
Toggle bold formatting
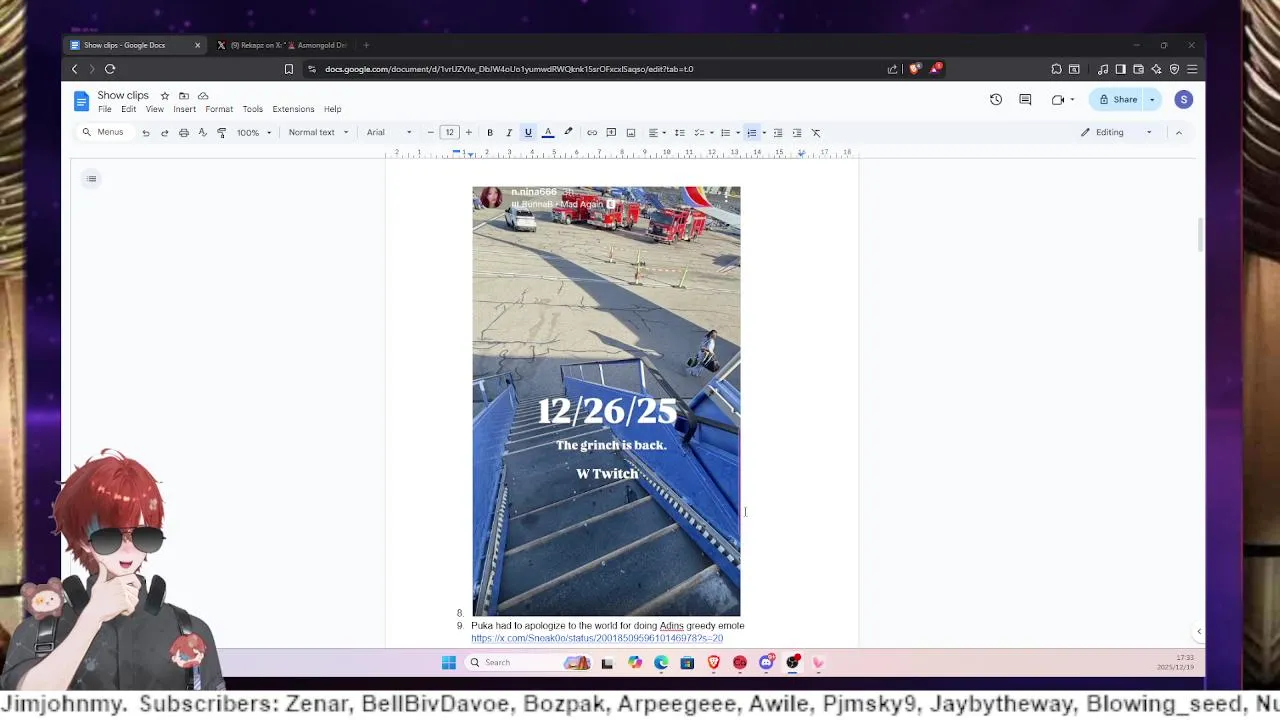coord(490,133)
